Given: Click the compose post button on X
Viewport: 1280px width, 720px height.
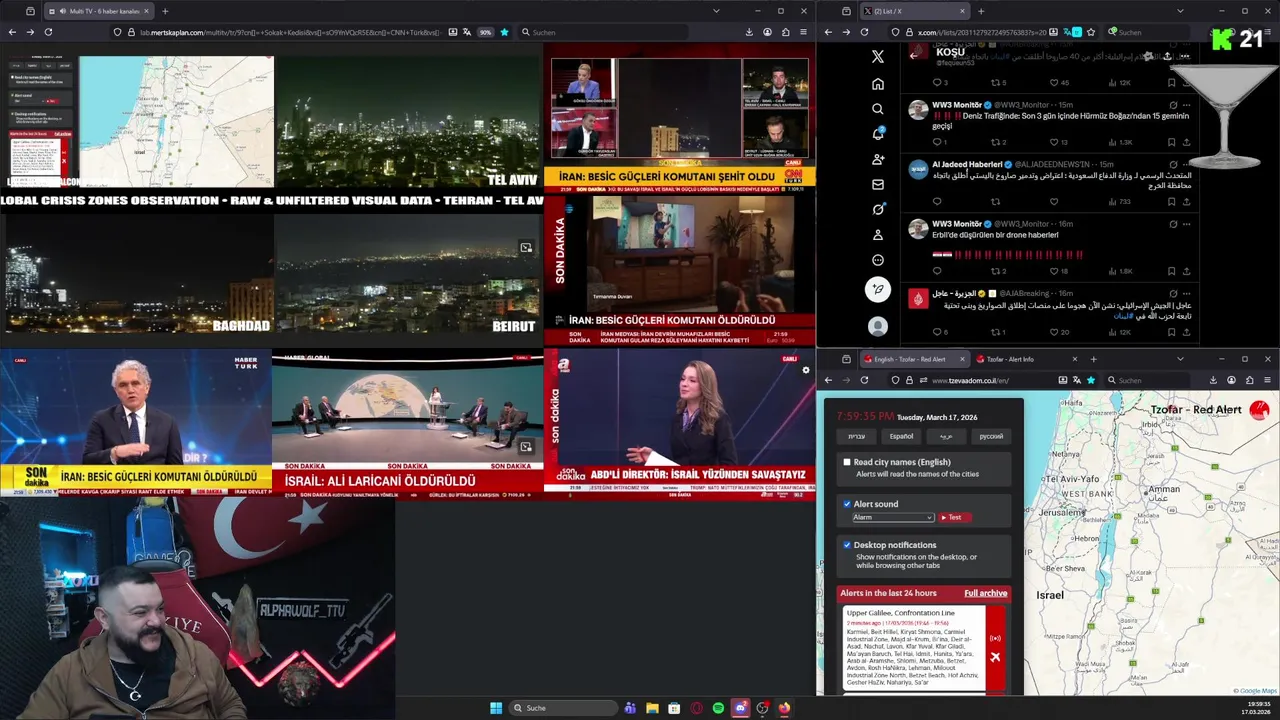Looking at the screenshot, I should coord(878,290).
